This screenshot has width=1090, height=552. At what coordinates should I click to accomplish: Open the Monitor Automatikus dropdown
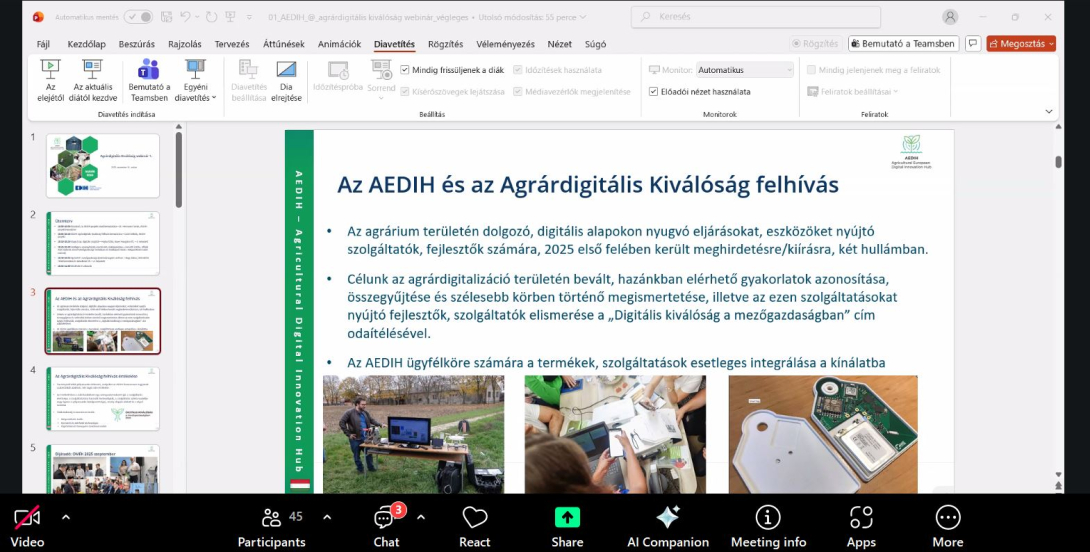(744, 70)
